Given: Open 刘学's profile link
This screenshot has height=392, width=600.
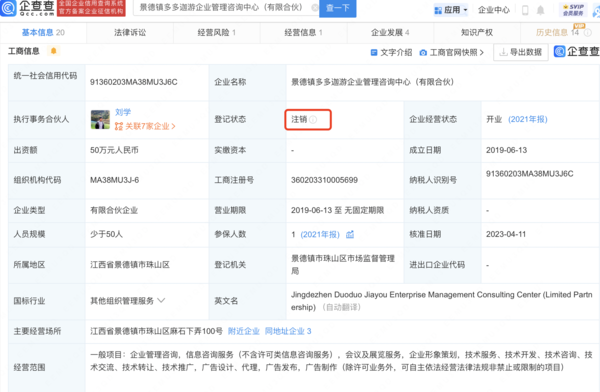Looking at the screenshot, I should (123, 112).
